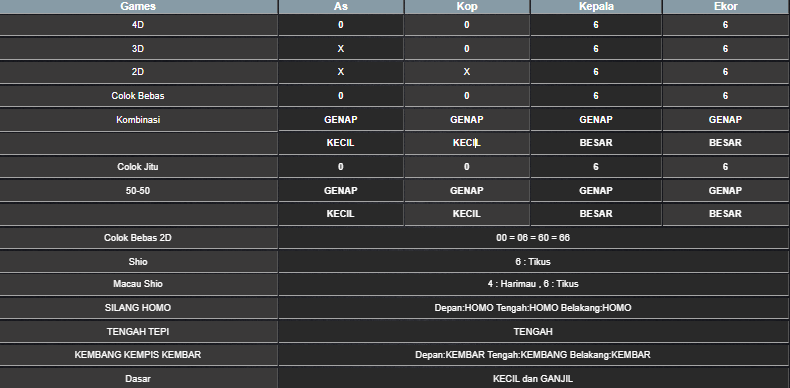This screenshot has height=388, width=790.
Task: Click Colok Bebas Kop value 0
Action: coord(467,96)
